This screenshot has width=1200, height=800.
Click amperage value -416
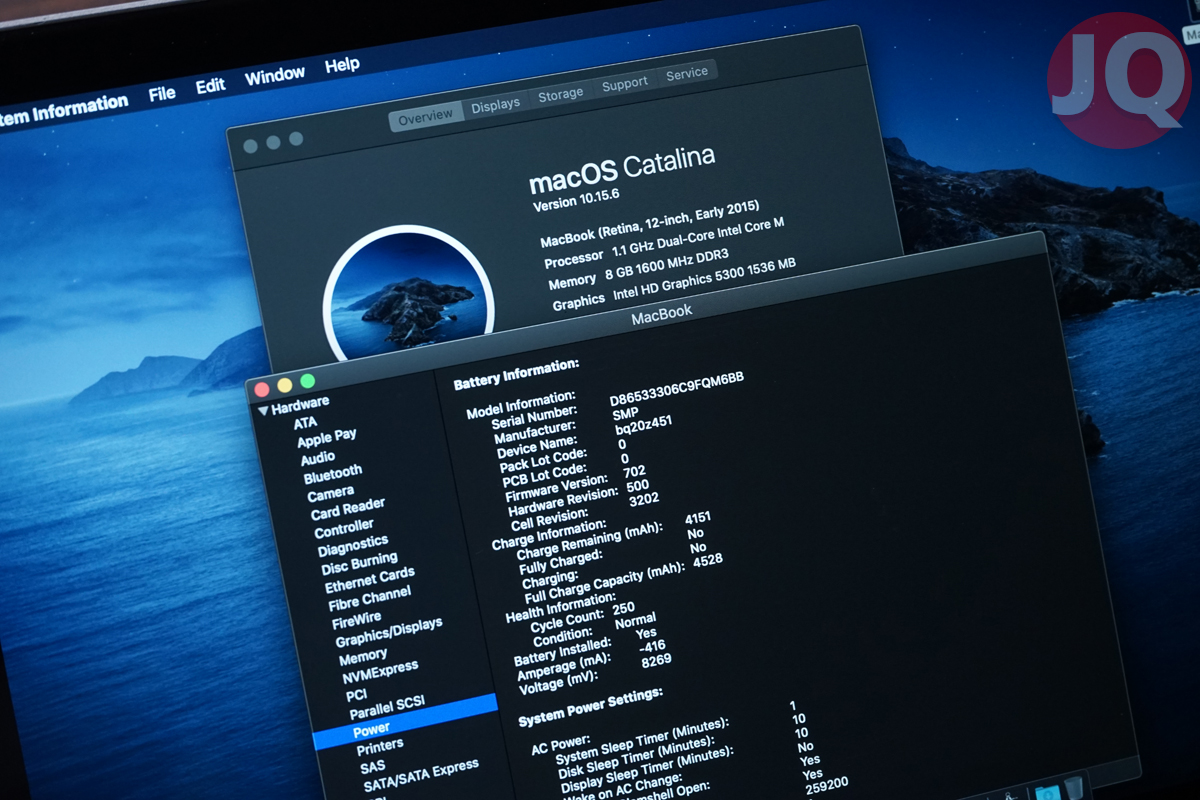click(653, 646)
